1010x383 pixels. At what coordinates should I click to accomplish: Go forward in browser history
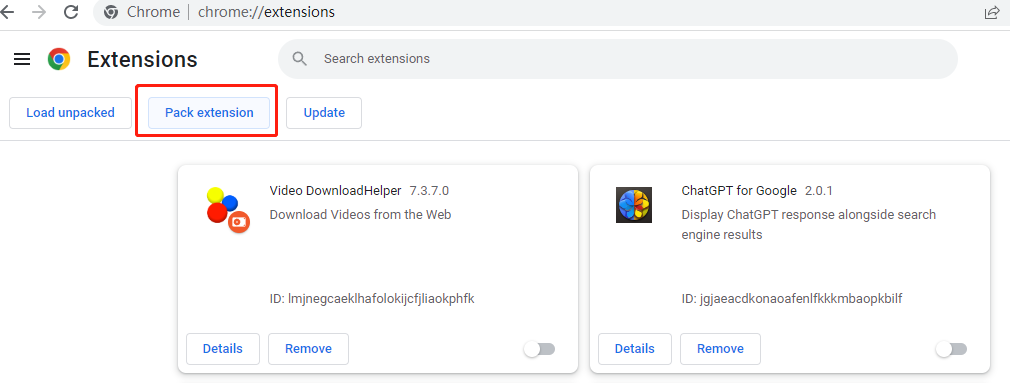[39, 12]
